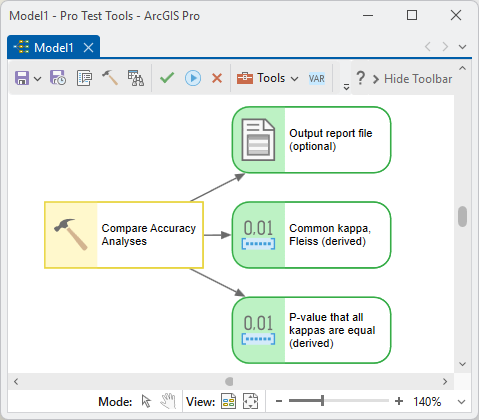Viewport: 479px width, 420px height.
Task: Click the toolbox icon beside Tools
Action: [245, 78]
